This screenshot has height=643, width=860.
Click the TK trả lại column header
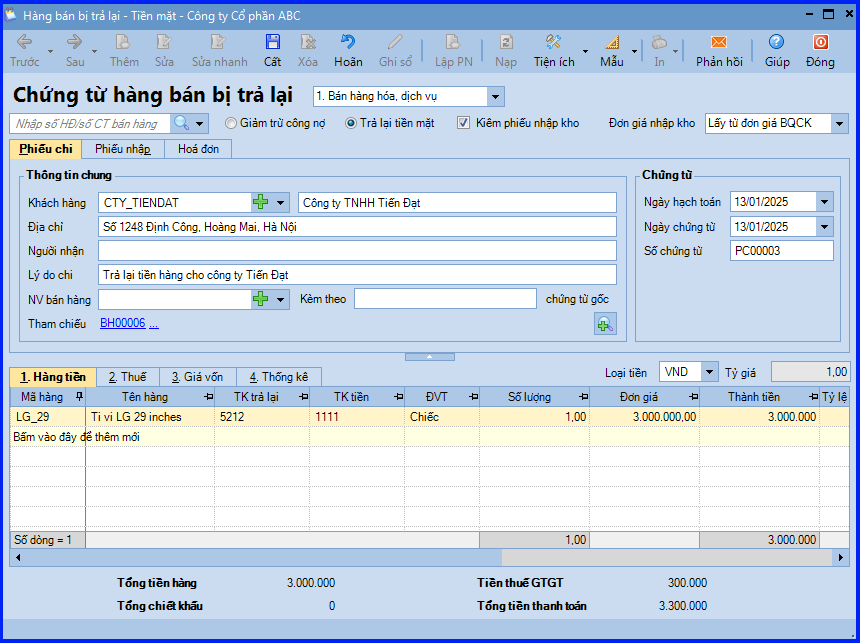pos(262,397)
